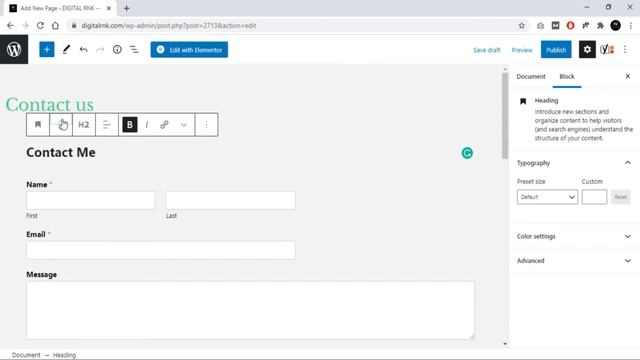Change heading level H2
Screen dimensions: 640x360
[x=84, y=124]
